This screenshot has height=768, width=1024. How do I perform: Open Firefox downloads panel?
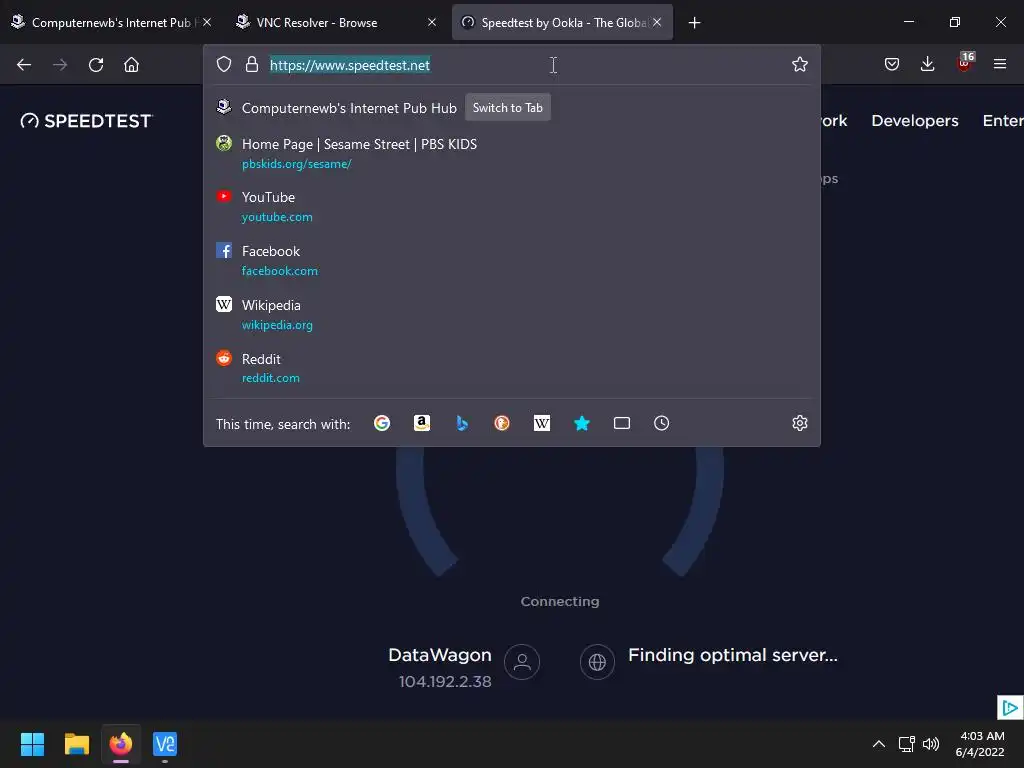pyautogui.click(x=927, y=64)
